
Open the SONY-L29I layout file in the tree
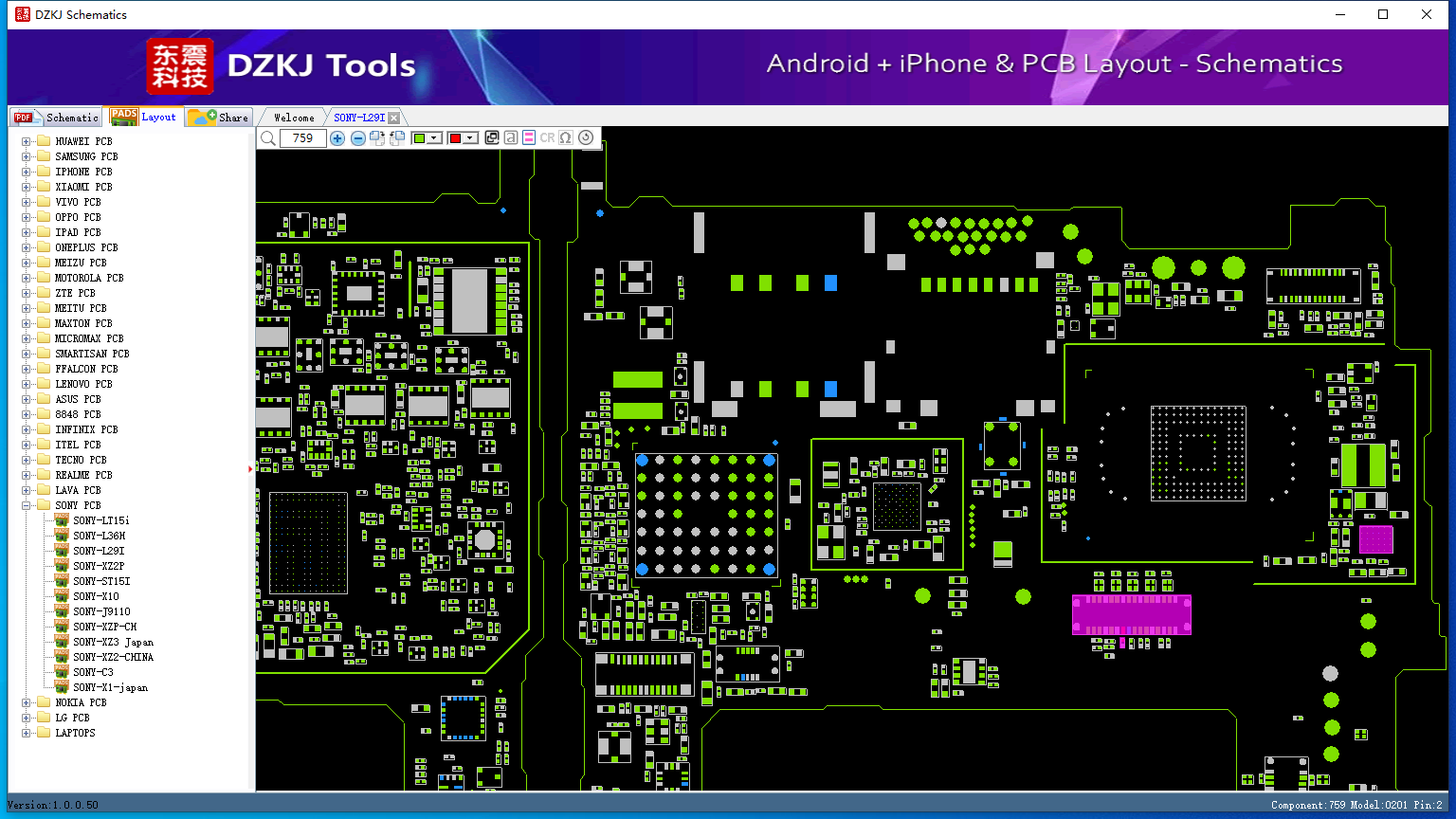click(99, 551)
